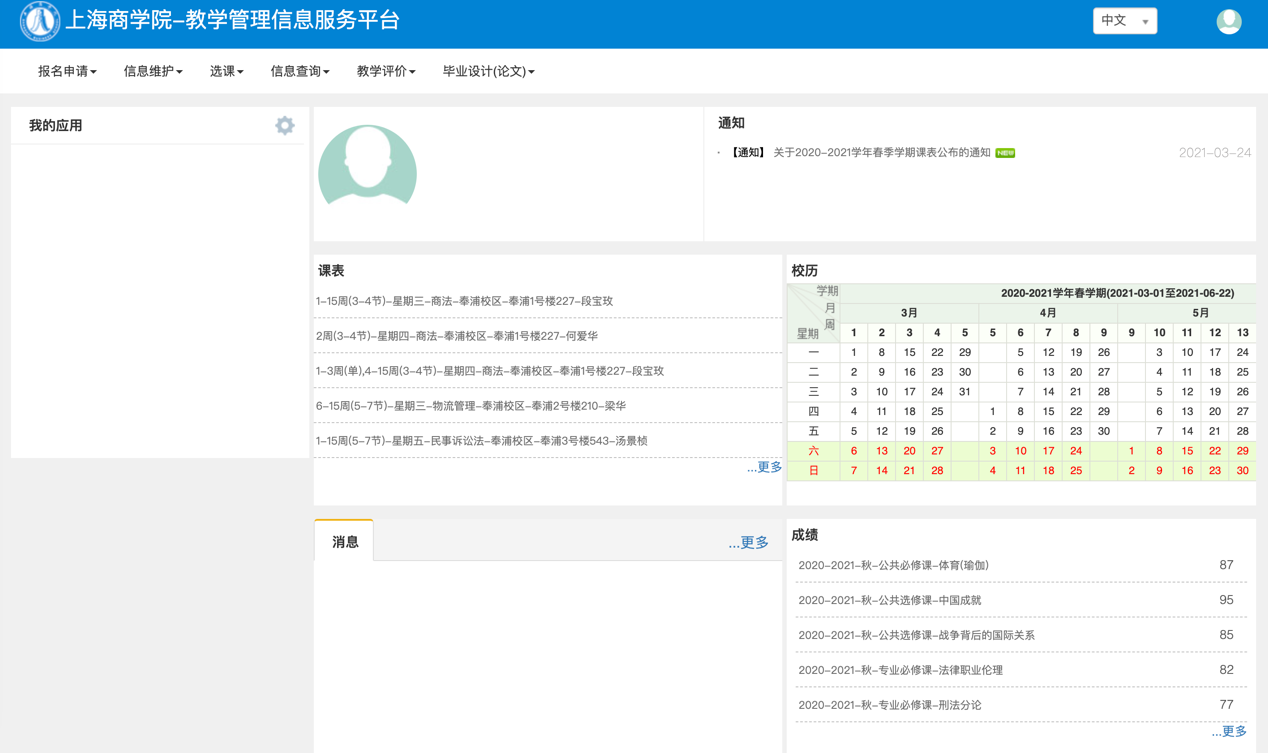The height and width of the screenshot is (753, 1268).
Task: Click the large profile photo placeholder
Action: [367, 166]
